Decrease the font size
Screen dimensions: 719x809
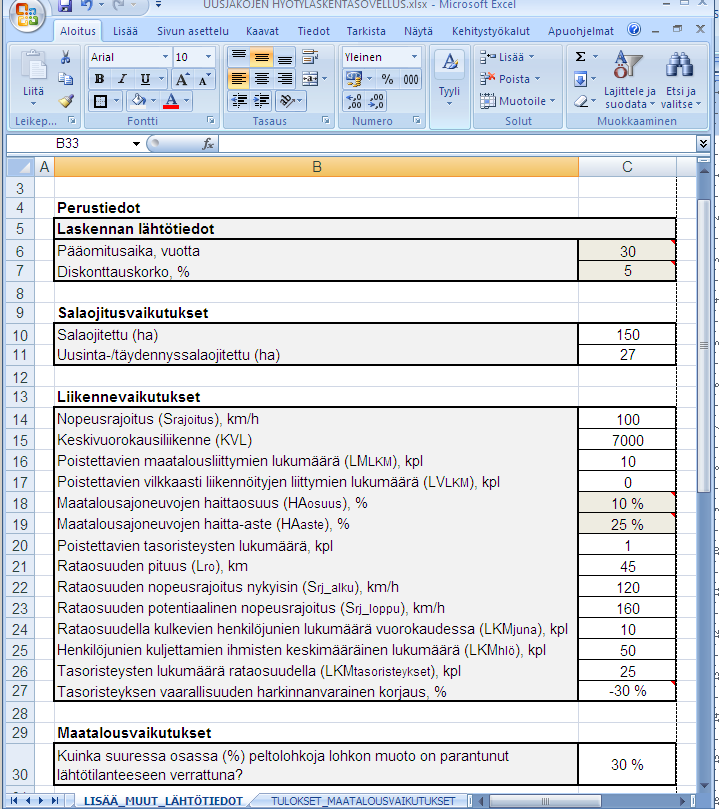(204, 79)
